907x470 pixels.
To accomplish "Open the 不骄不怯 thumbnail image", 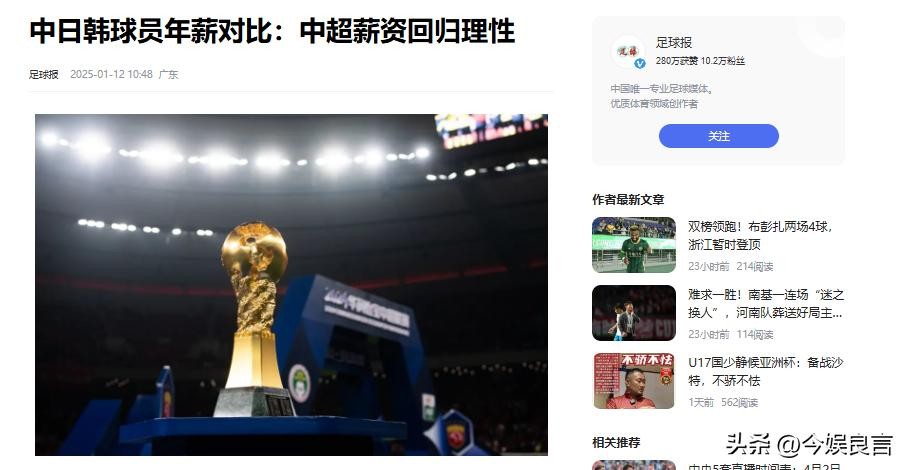I will (634, 381).
